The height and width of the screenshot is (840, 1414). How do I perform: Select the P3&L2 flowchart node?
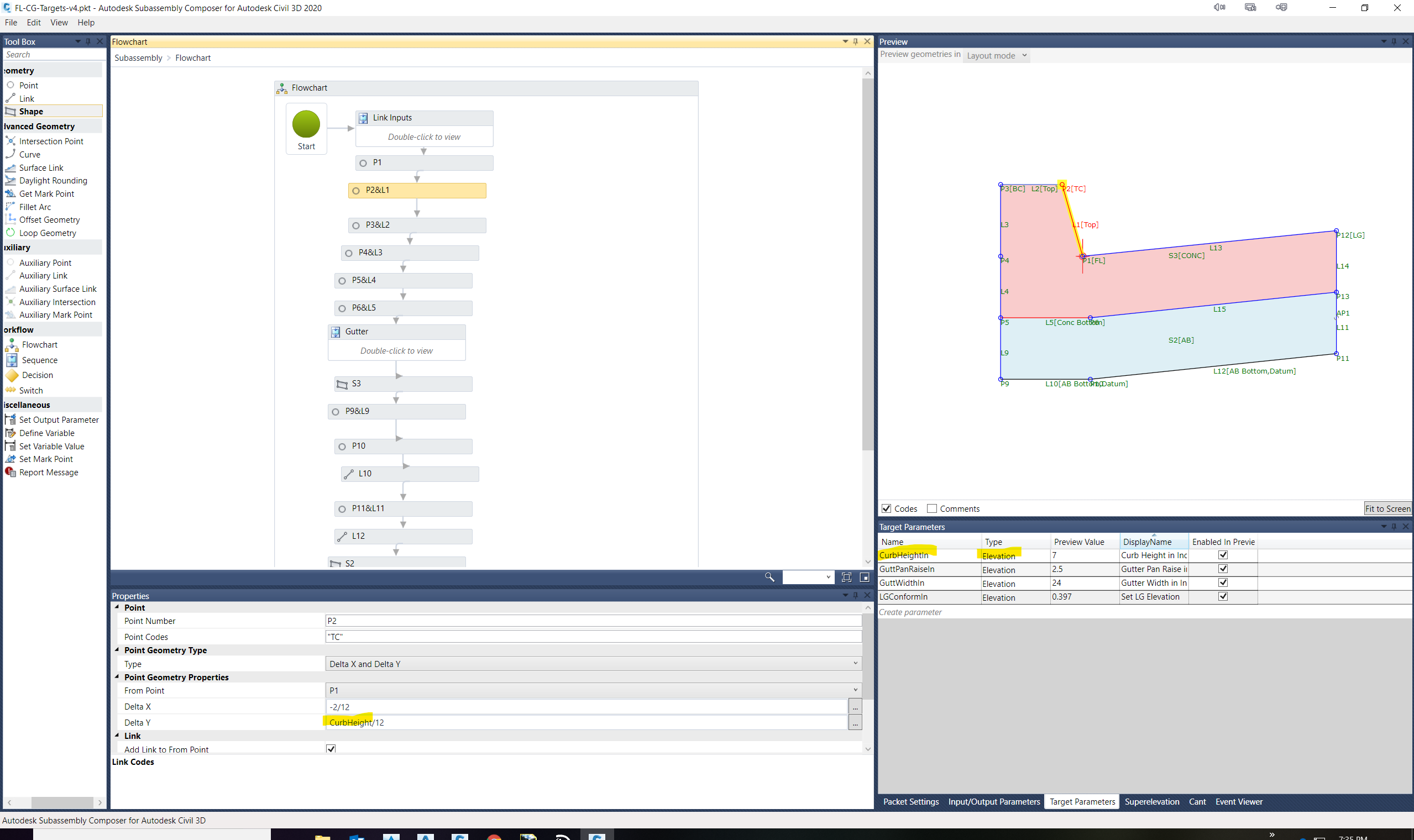pos(417,225)
